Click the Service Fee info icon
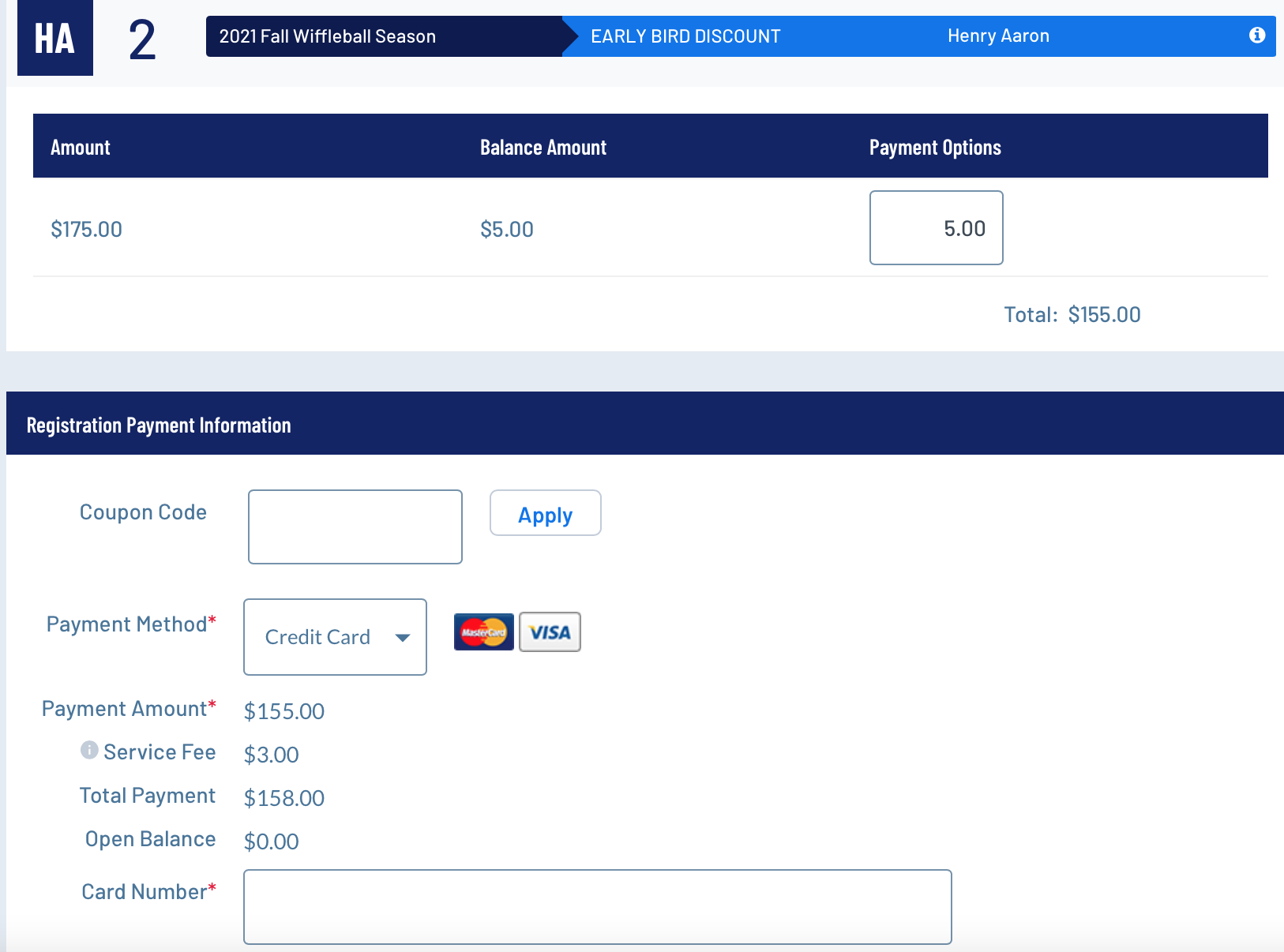Viewport: 1284px width, 952px height. click(x=89, y=750)
